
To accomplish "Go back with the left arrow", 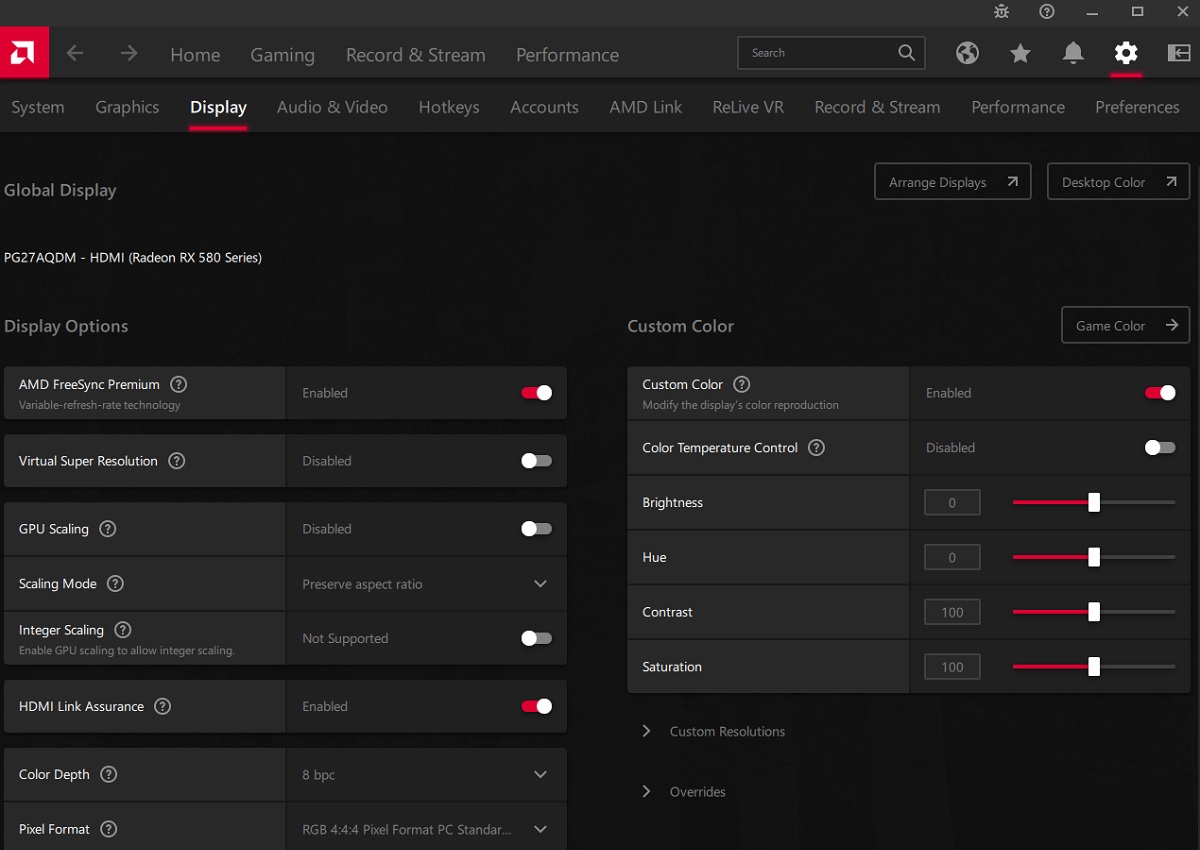I will coord(75,53).
